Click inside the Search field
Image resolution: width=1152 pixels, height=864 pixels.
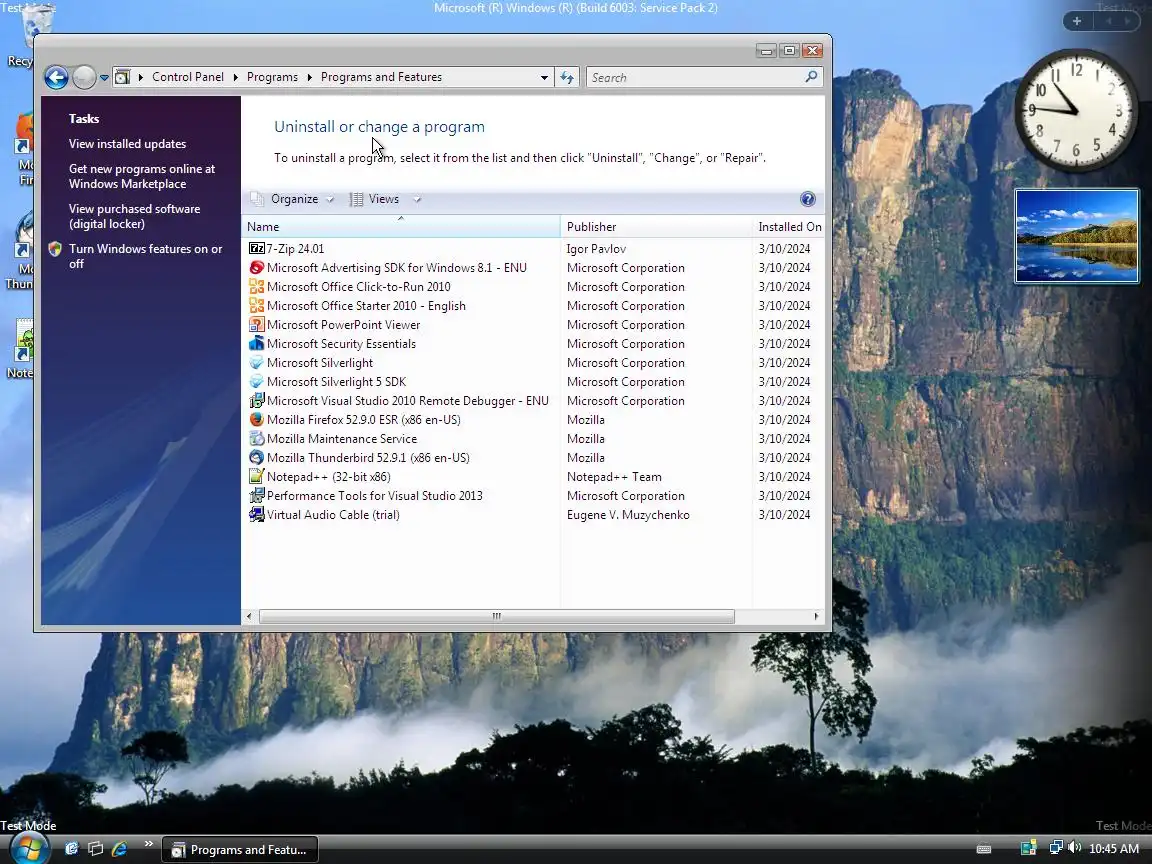(x=694, y=77)
